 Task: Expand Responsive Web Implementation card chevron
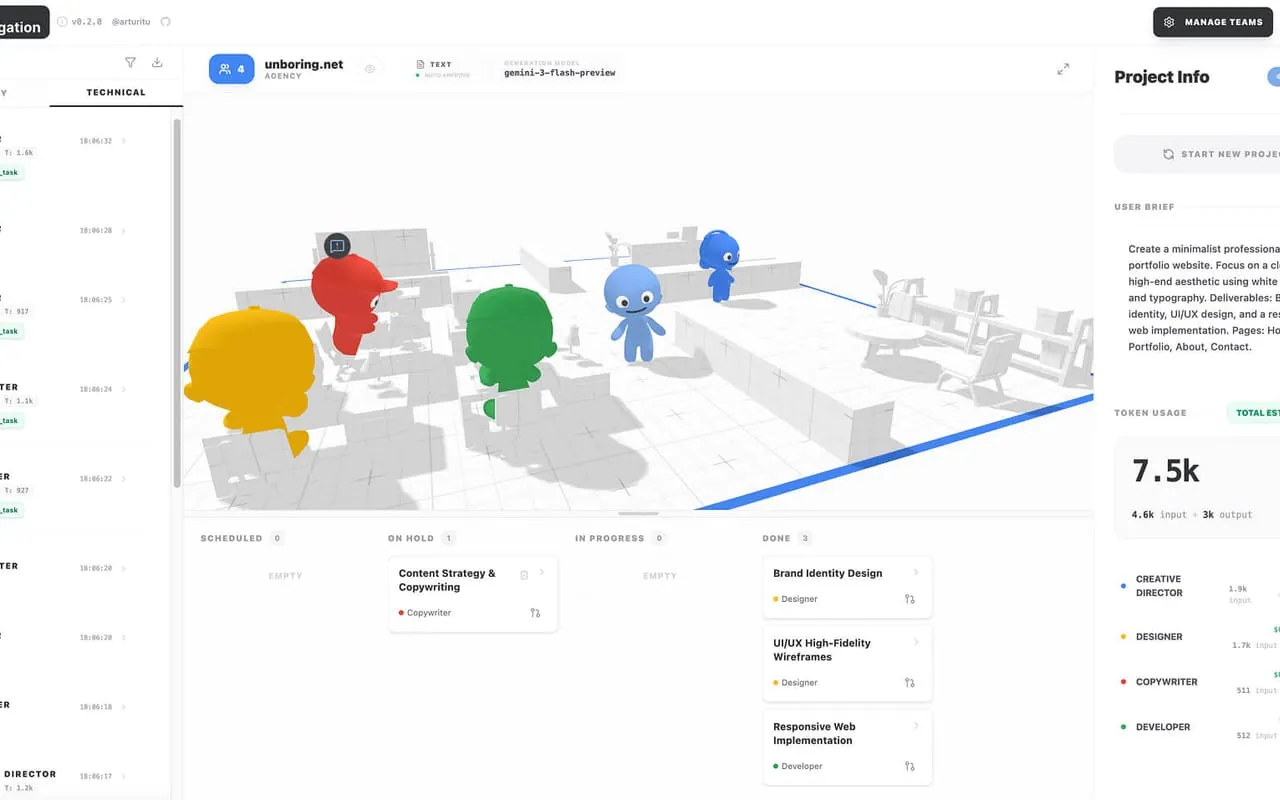pos(916,726)
